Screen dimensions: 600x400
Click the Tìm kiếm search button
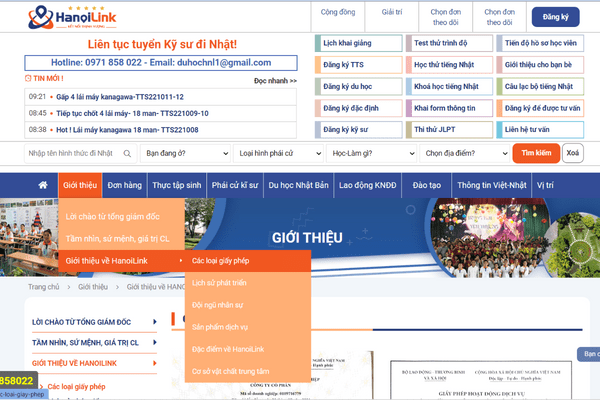click(536, 153)
